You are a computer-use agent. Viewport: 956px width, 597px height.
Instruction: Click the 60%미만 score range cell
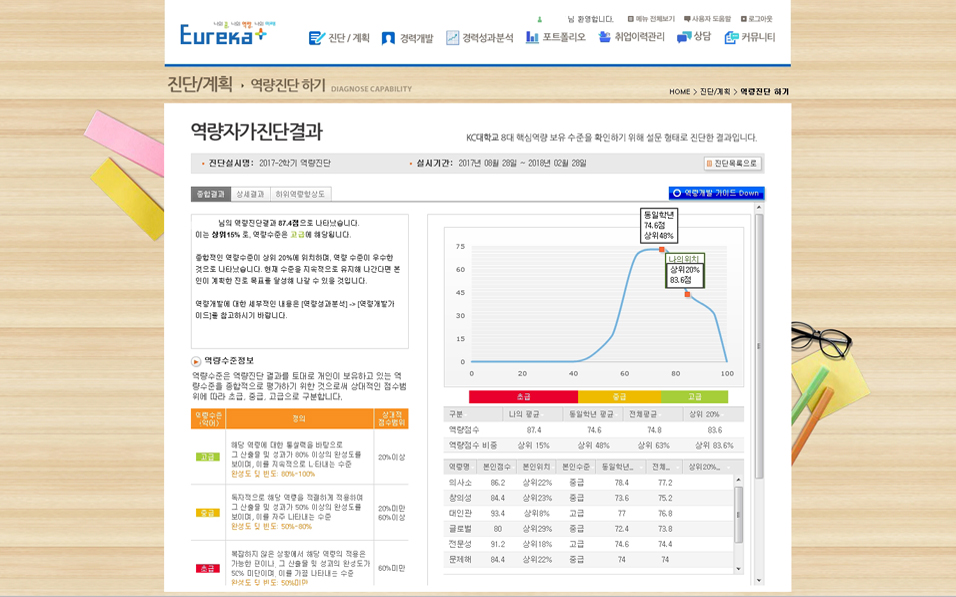point(391,568)
